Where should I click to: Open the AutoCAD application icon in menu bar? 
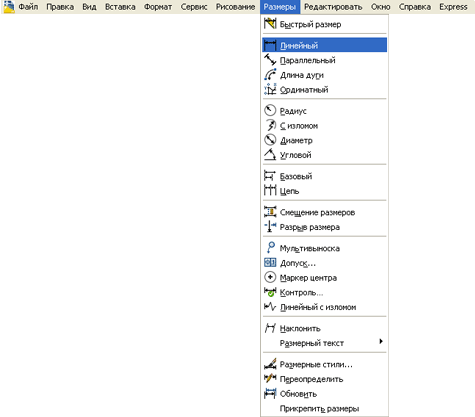coord(9,7)
